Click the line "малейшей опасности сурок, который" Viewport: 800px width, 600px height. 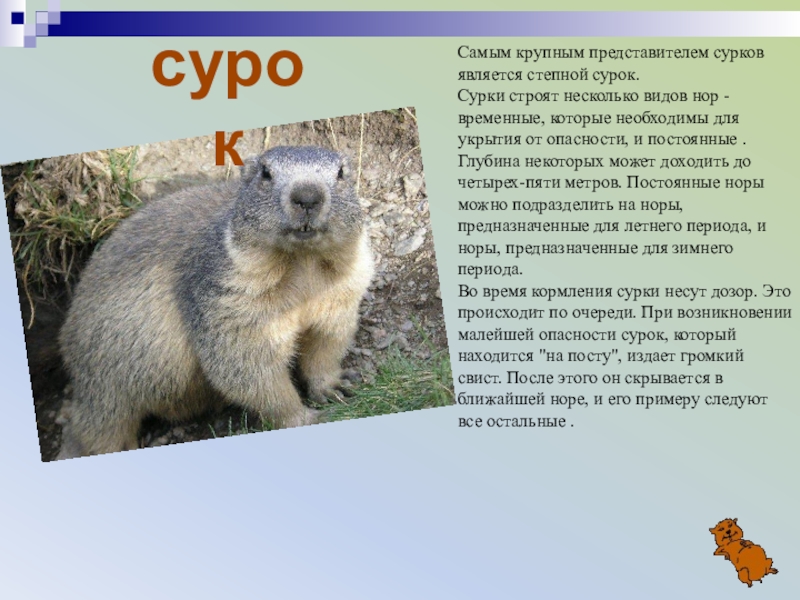(x=597, y=335)
